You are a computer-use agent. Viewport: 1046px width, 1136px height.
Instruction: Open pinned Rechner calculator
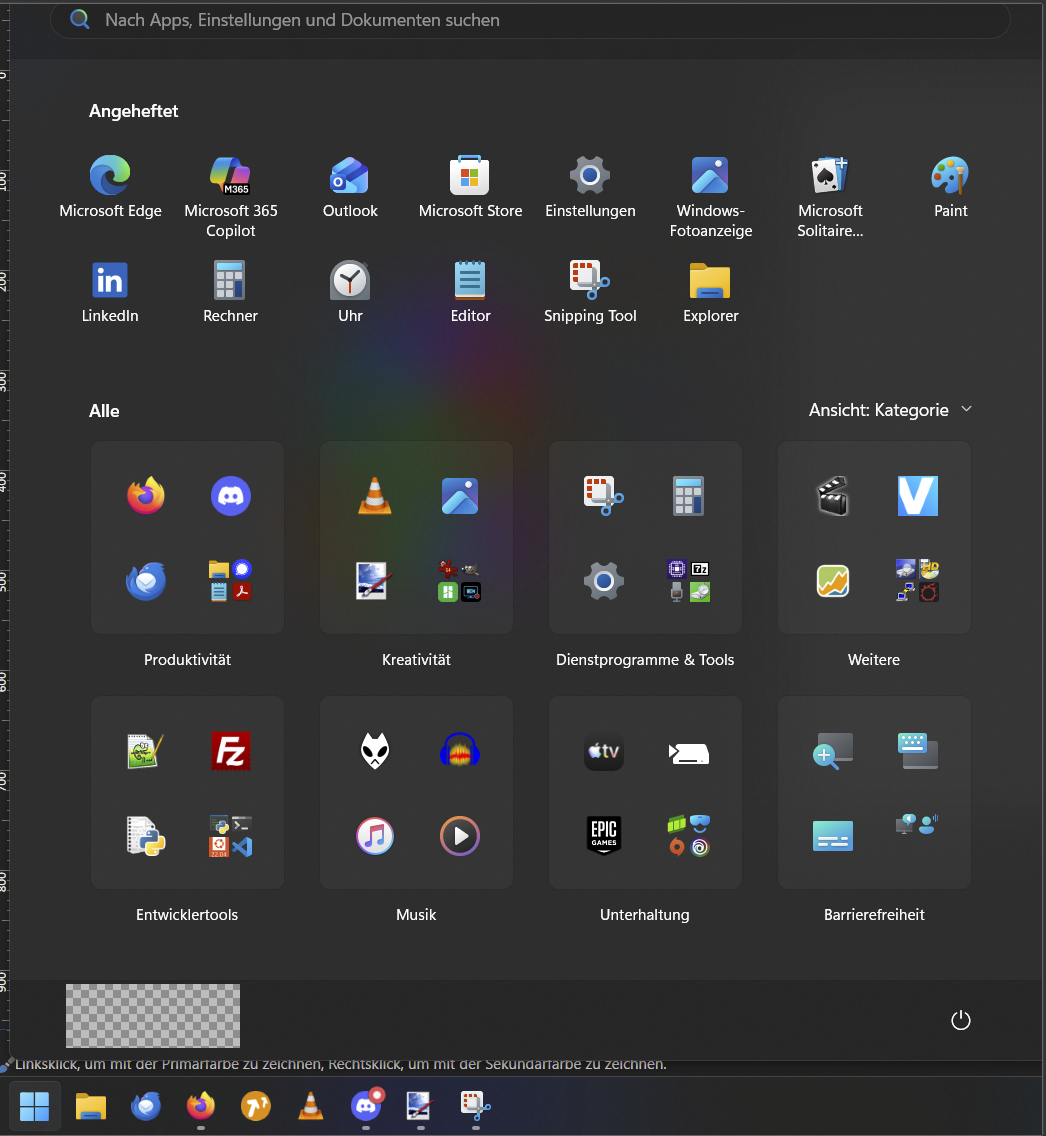pos(230,291)
